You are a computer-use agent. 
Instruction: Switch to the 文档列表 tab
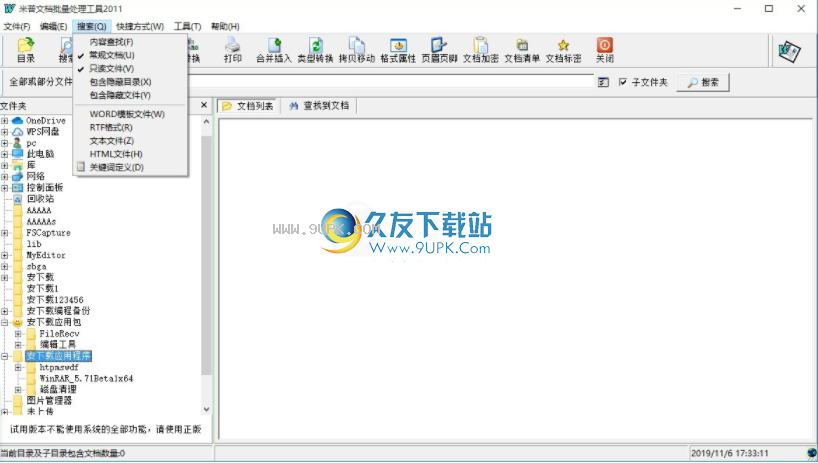(248, 106)
